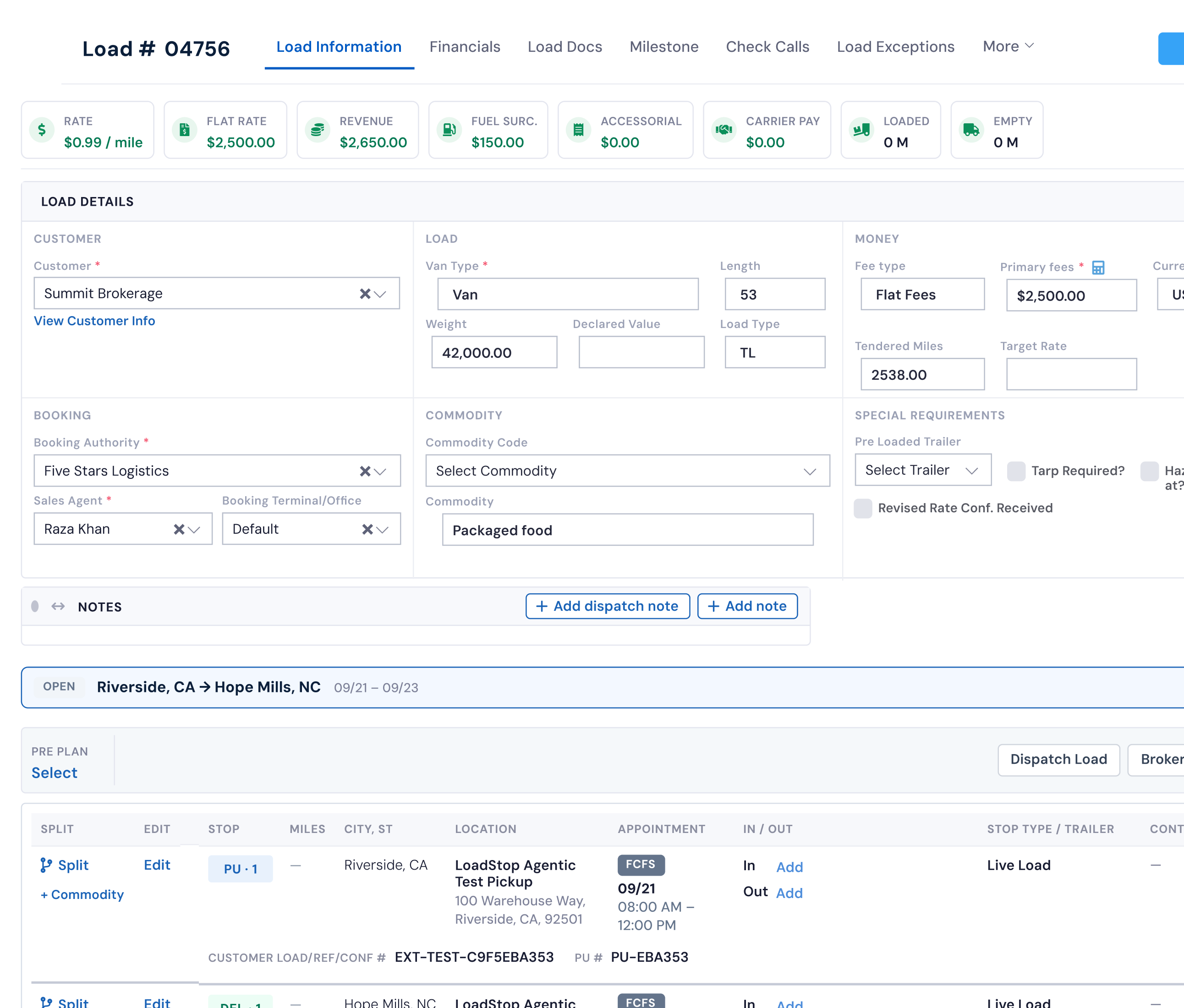Click the Empty miles truck icon
Image resolution: width=1184 pixels, height=1008 pixels.
[971, 130]
